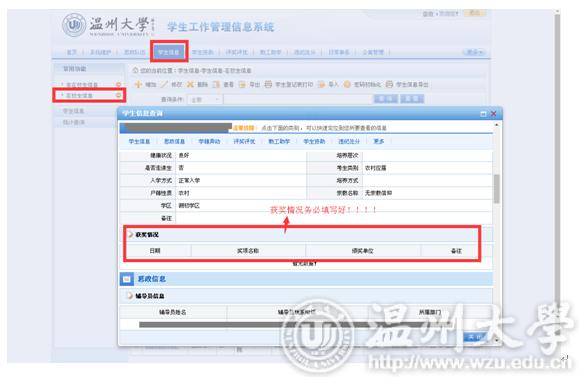Viewport: 579px width, 377px height.
Task: Click the 学生信息导出 export icon
Action: [389, 85]
